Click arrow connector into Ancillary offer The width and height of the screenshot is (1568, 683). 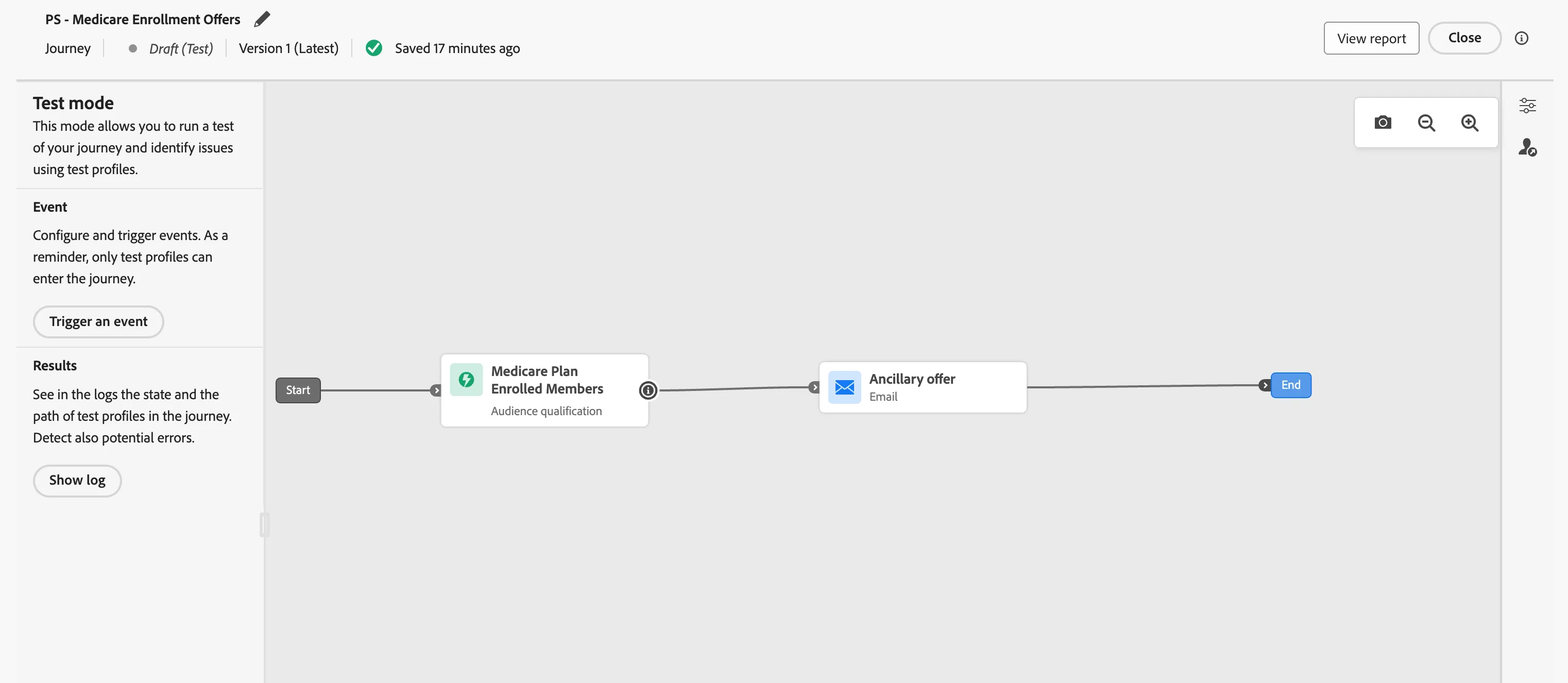point(814,387)
